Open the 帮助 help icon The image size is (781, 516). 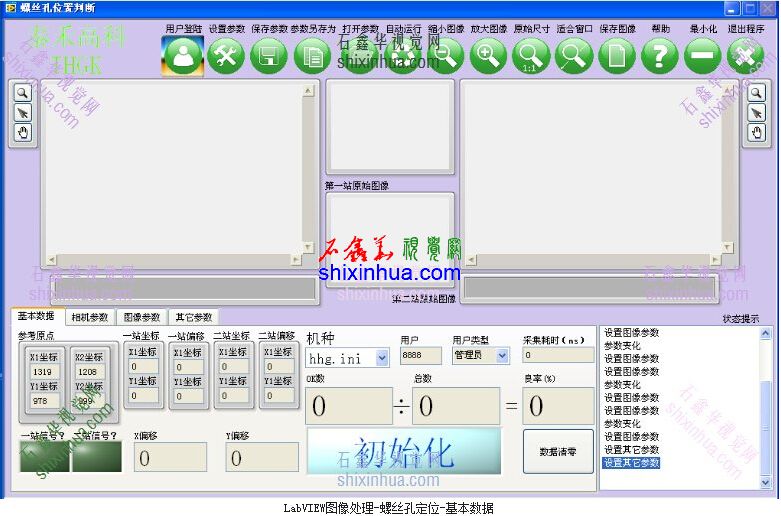coord(660,56)
